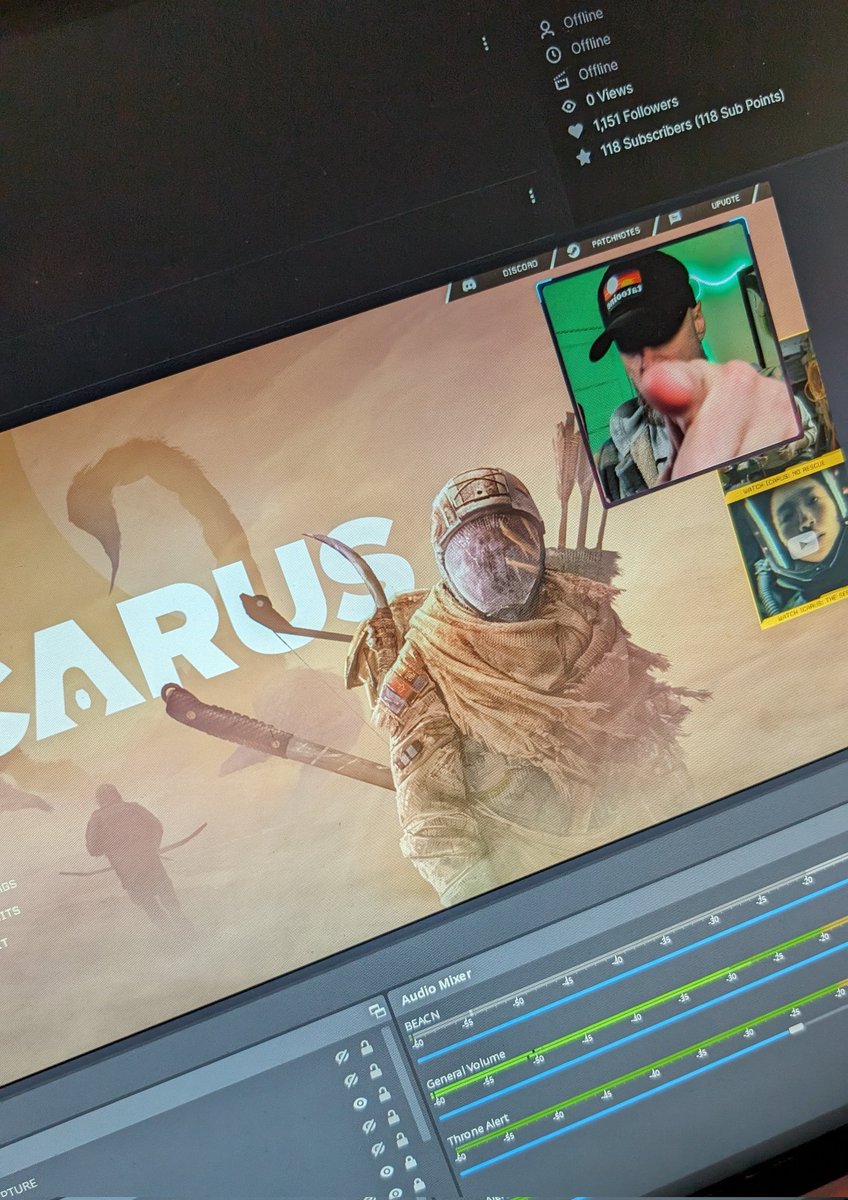This screenshot has width=848, height=1200.
Task: Show the second source row's crossed-out eye
Action: 351,1080
